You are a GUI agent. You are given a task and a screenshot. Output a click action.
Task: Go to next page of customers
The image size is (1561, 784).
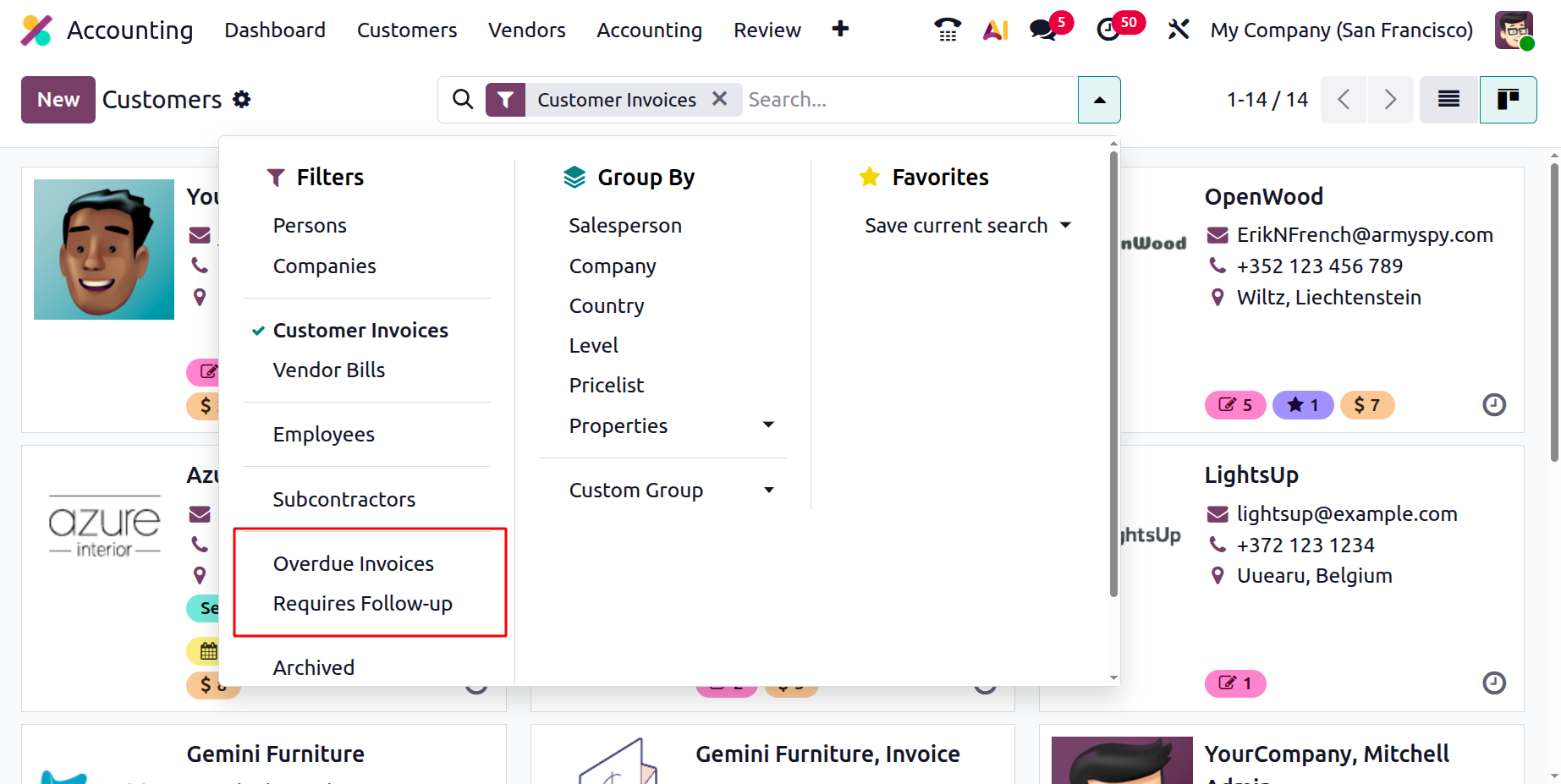pyautogui.click(x=1390, y=100)
